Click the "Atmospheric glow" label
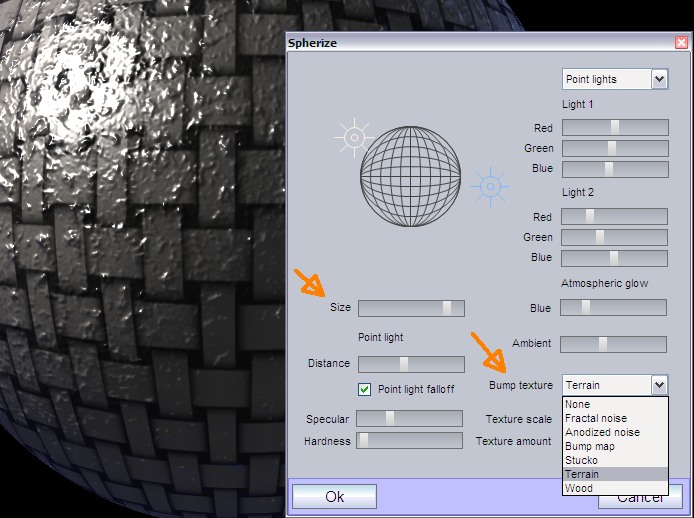This screenshot has width=694, height=518. (x=605, y=283)
